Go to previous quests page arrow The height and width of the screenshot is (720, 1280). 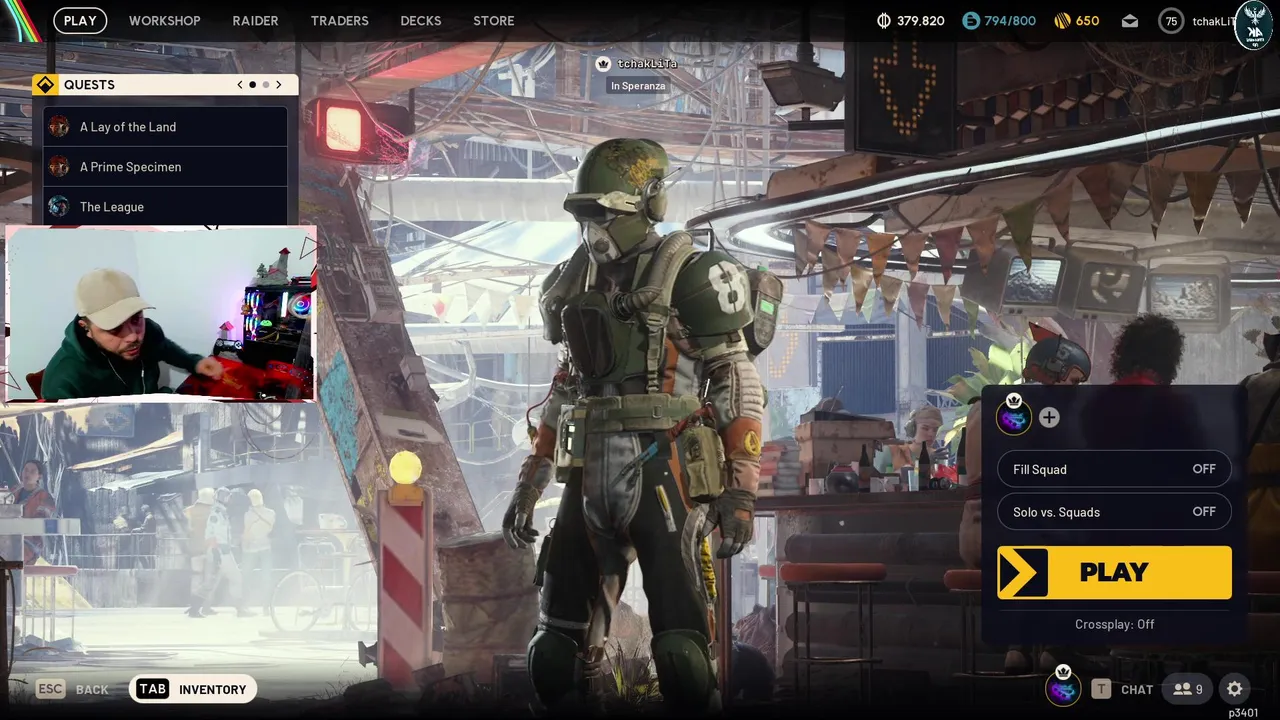pyautogui.click(x=239, y=85)
